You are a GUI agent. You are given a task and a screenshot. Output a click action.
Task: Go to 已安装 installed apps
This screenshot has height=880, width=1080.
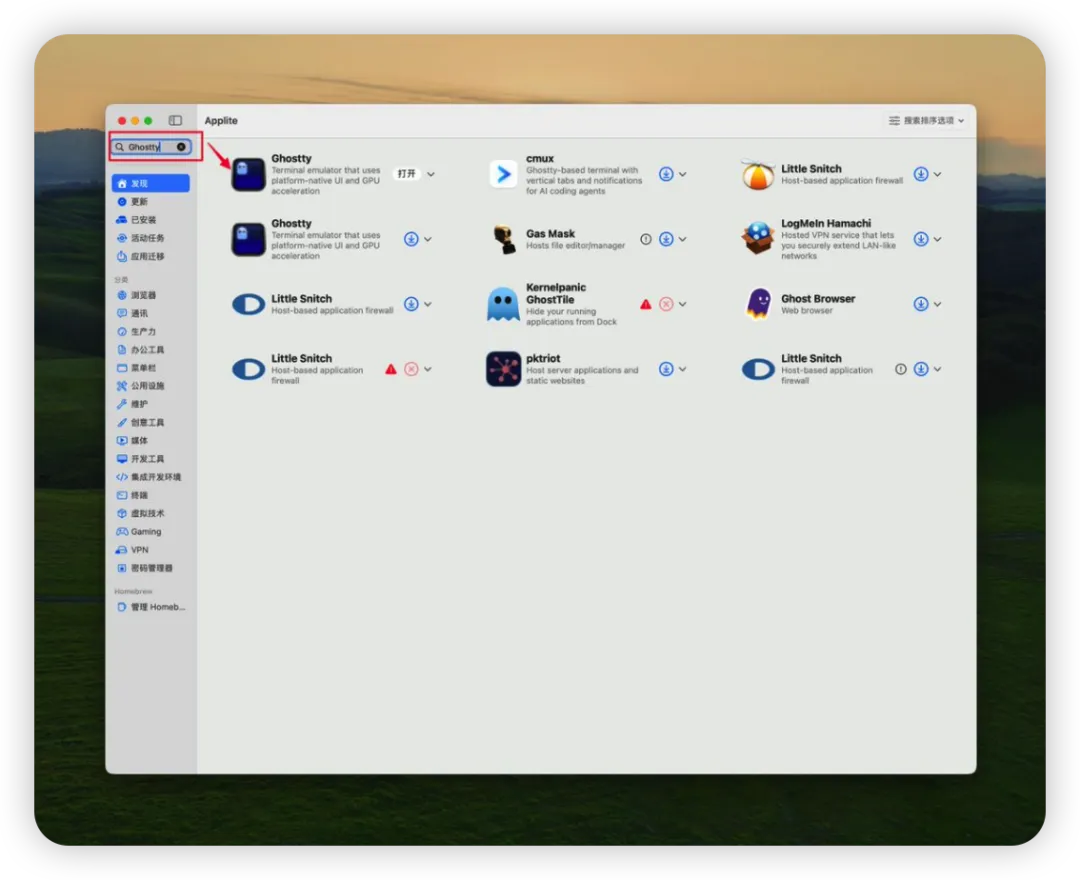pos(151,220)
